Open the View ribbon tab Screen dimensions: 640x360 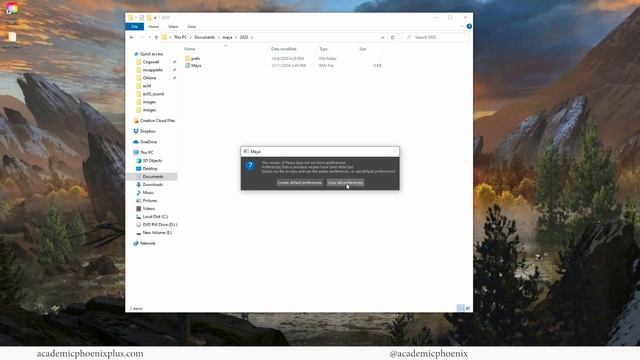191,27
